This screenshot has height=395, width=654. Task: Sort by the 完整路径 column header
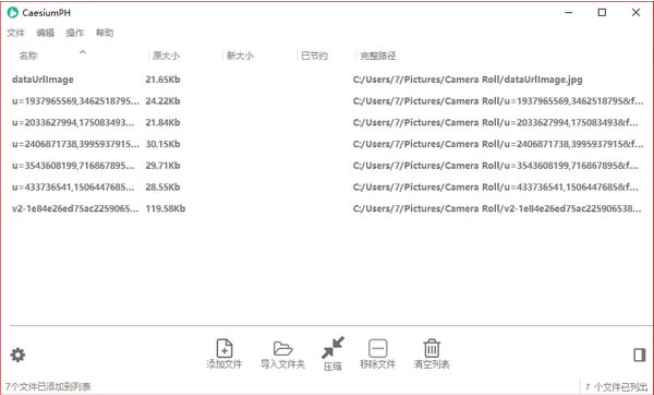point(378,55)
